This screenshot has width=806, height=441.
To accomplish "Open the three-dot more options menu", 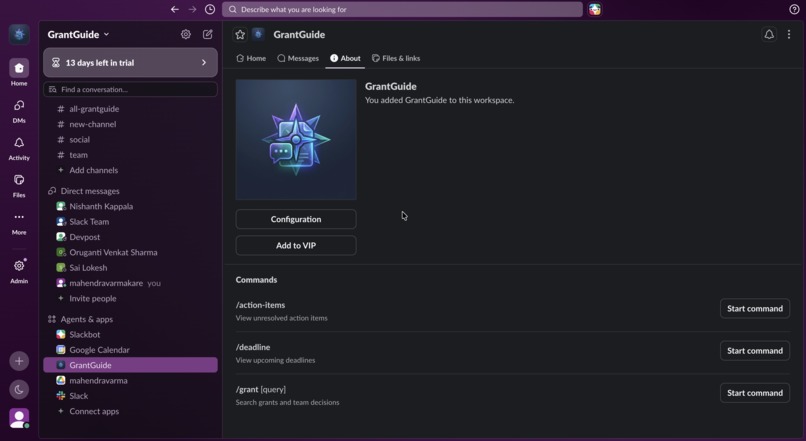I will 789,34.
